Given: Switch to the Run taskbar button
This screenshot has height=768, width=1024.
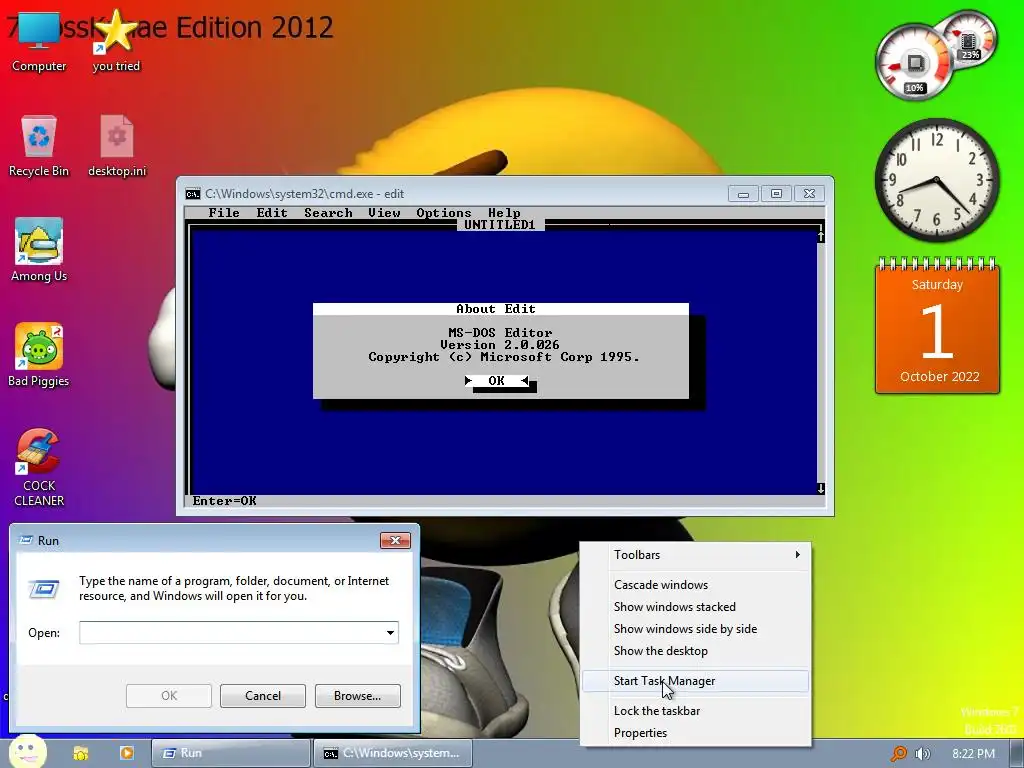Looking at the screenshot, I should click(x=231, y=753).
